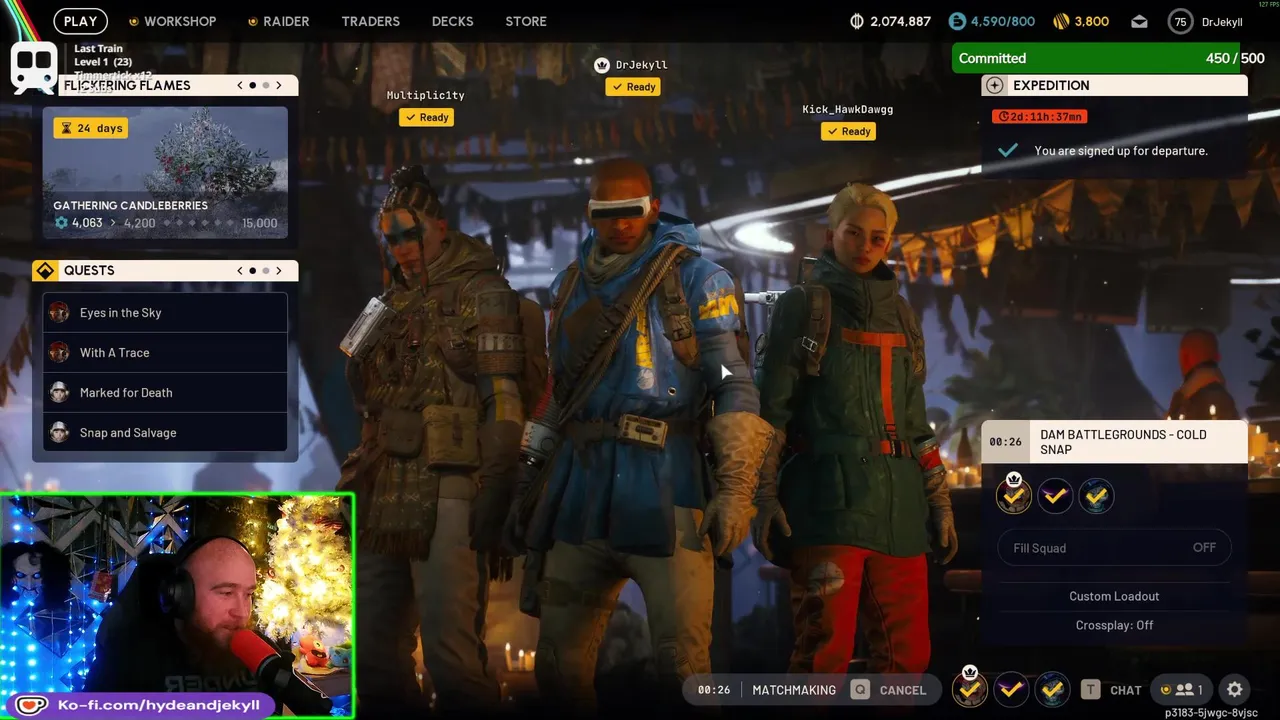Screen dimensions: 1280x720
Task: Click the red expedition countdown timer
Action: coord(1039,117)
